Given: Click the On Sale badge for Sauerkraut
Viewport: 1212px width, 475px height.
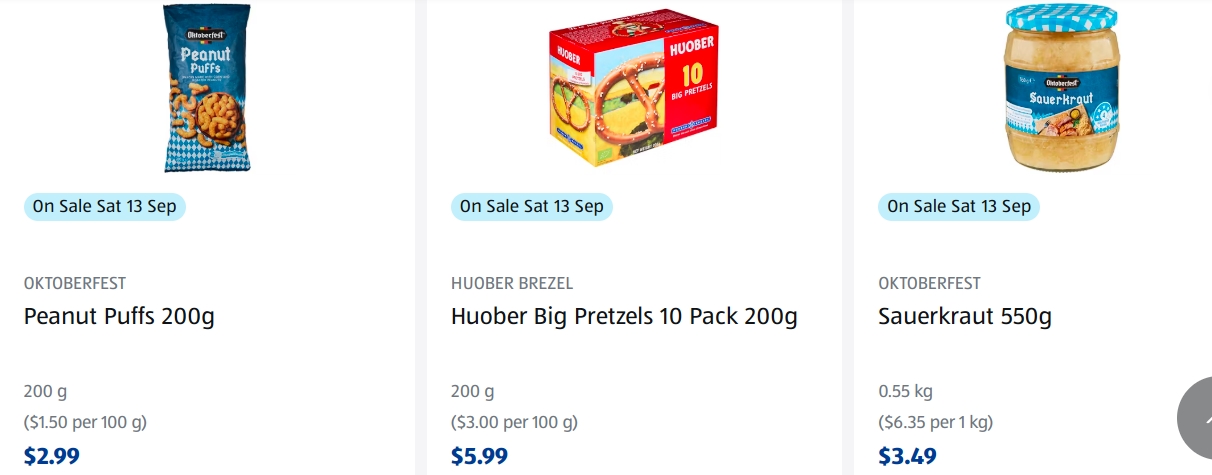Looking at the screenshot, I should [959, 207].
